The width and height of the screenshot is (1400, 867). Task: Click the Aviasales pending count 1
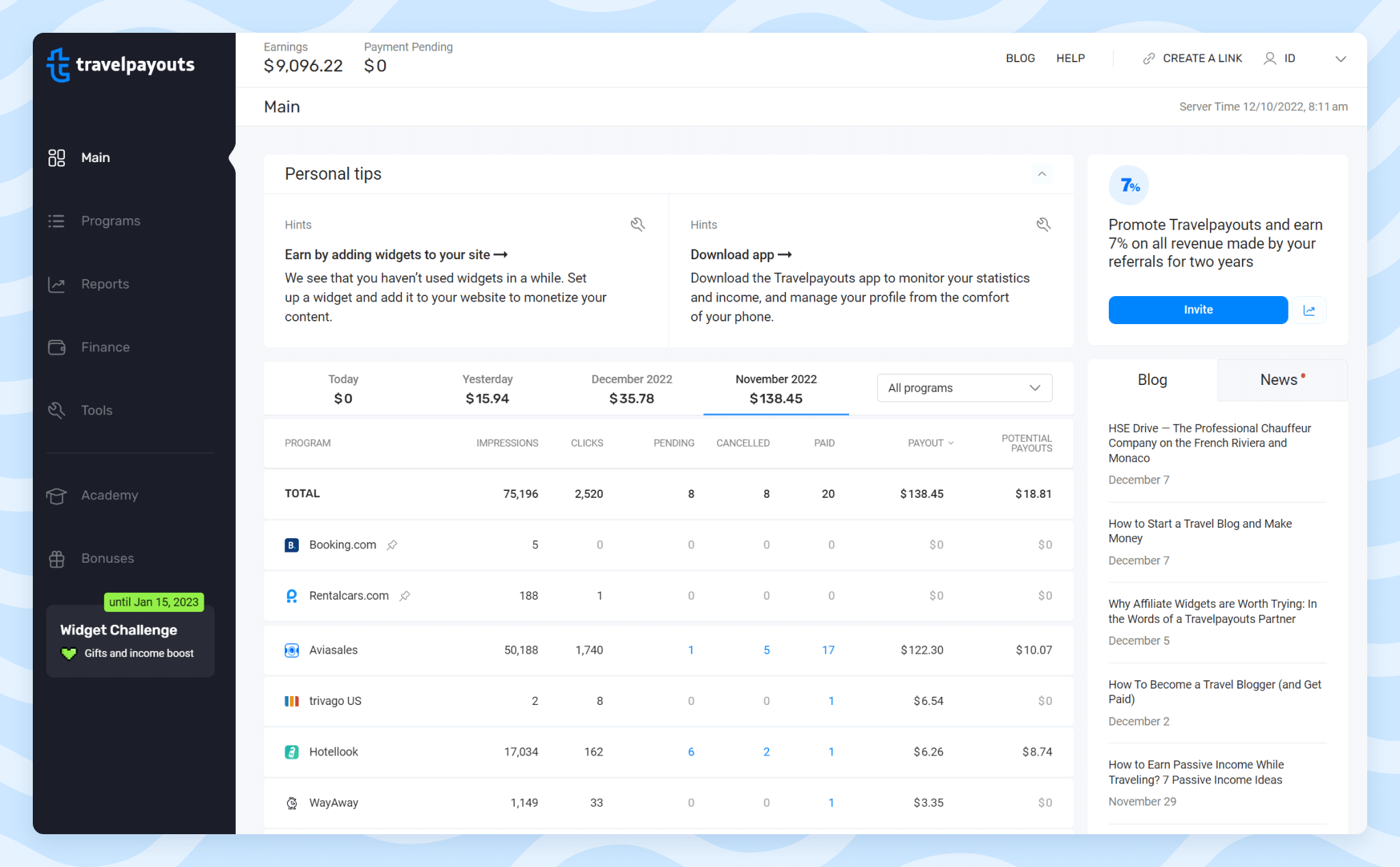(691, 650)
